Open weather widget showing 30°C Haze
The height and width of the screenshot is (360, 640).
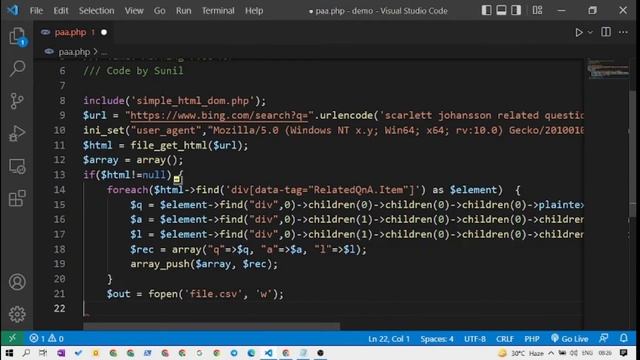(521, 353)
